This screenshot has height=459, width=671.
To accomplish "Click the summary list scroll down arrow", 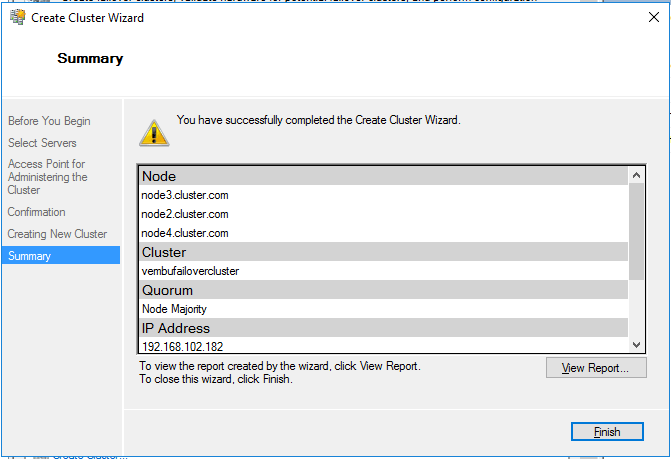I will click(636, 345).
